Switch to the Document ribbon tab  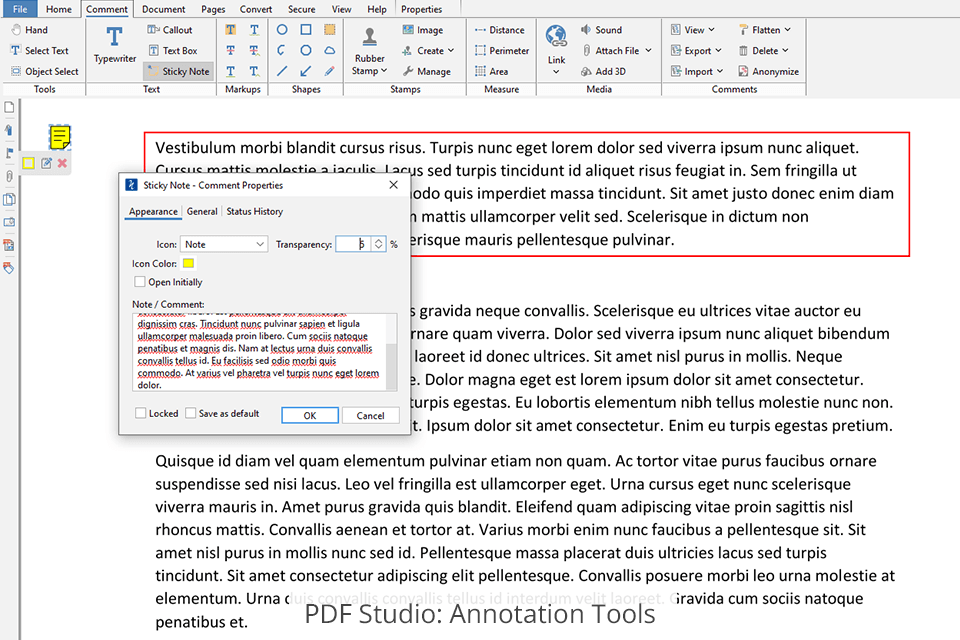click(x=163, y=9)
